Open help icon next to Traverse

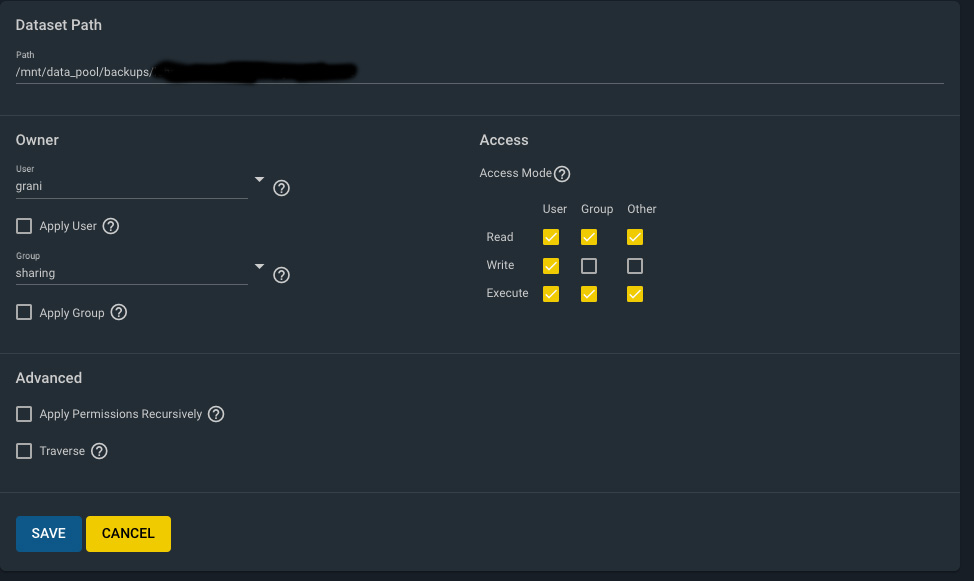click(99, 451)
